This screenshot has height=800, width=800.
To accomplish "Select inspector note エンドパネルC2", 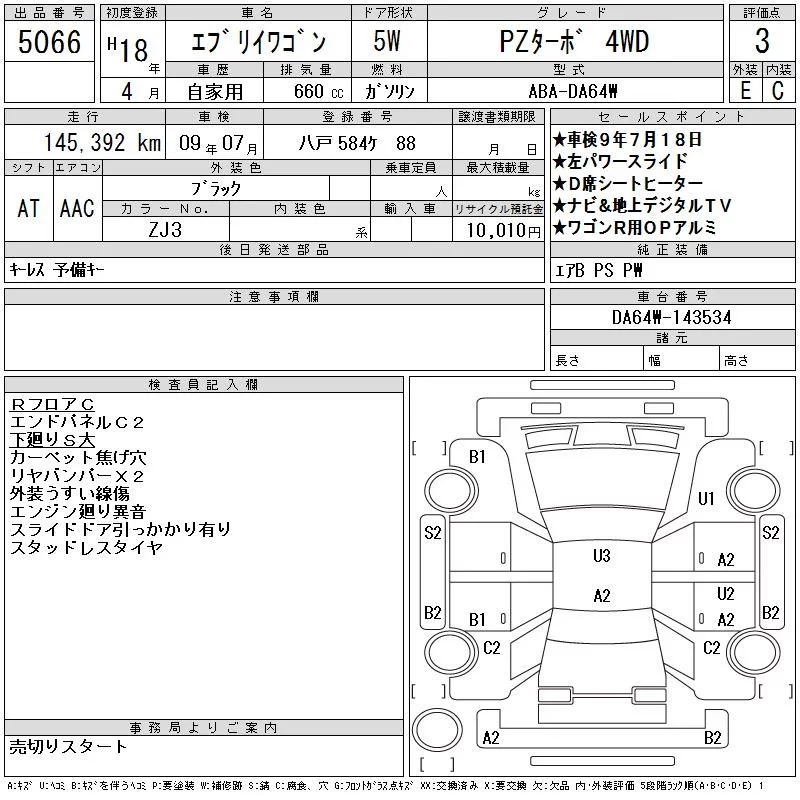I will click(77, 422).
